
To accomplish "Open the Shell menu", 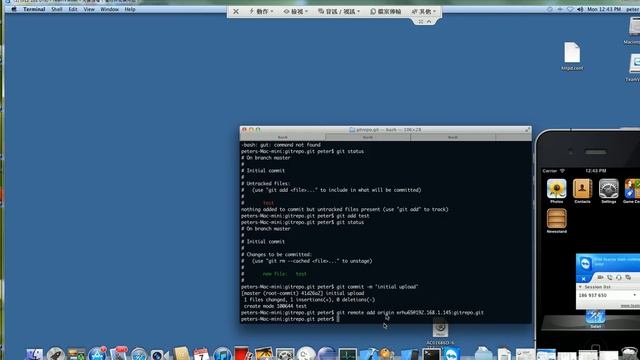I will pos(57,9).
